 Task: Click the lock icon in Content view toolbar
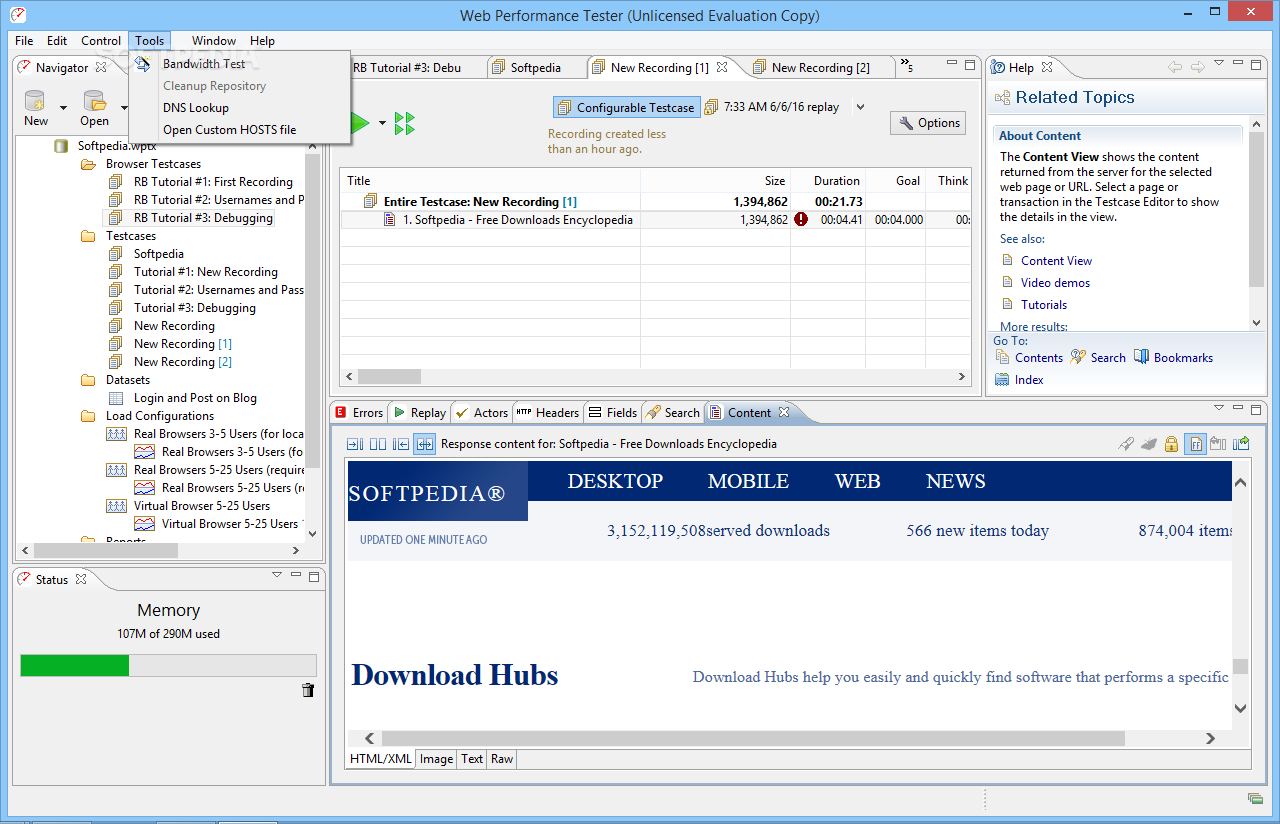pyautogui.click(x=1171, y=444)
